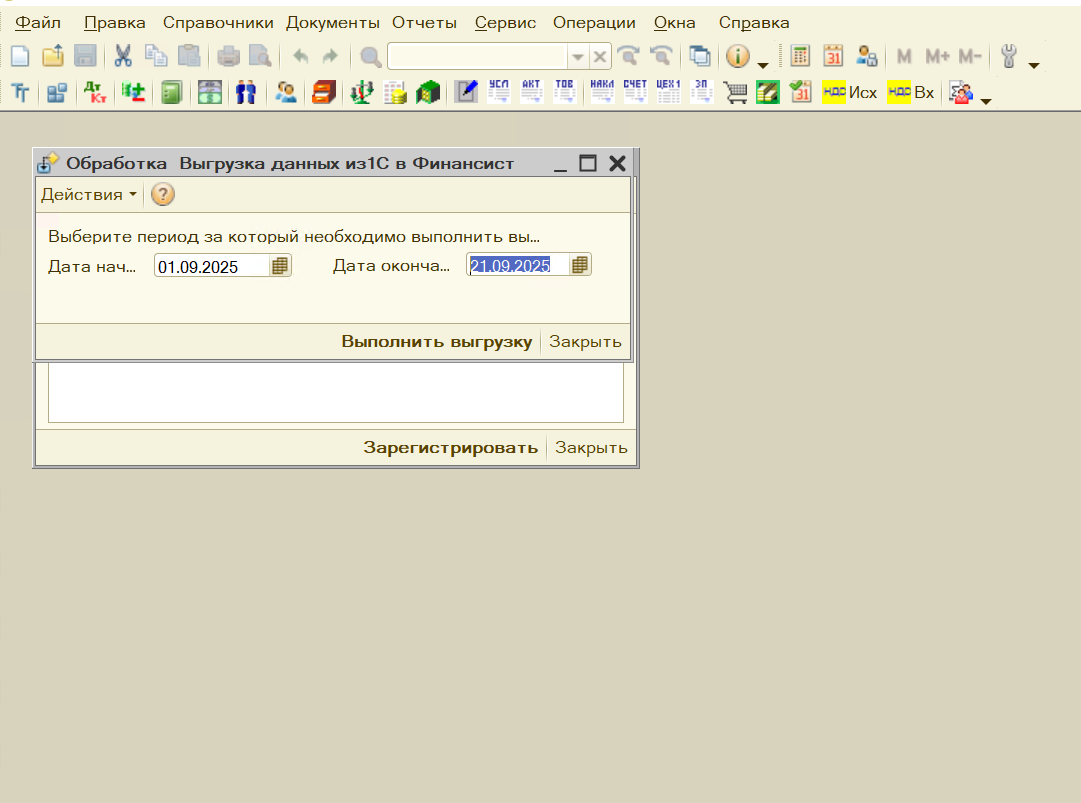Image resolution: width=1081 pixels, height=803 pixels.
Task: Click the scissors Cut icon
Action: pos(123,57)
